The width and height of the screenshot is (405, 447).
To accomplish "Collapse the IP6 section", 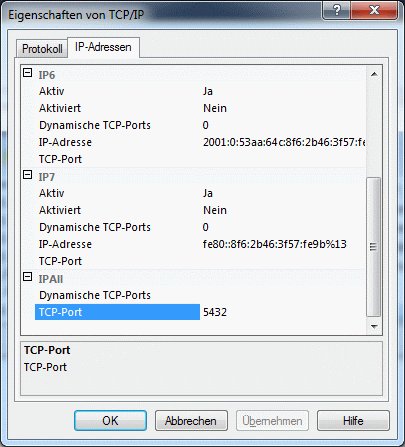I will [x=28, y=73].
